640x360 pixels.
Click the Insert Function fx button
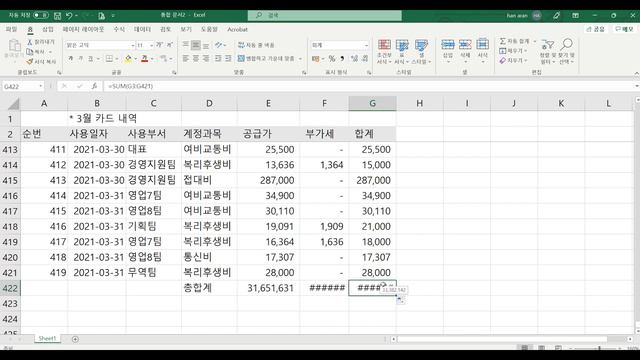tap(94, 86)
